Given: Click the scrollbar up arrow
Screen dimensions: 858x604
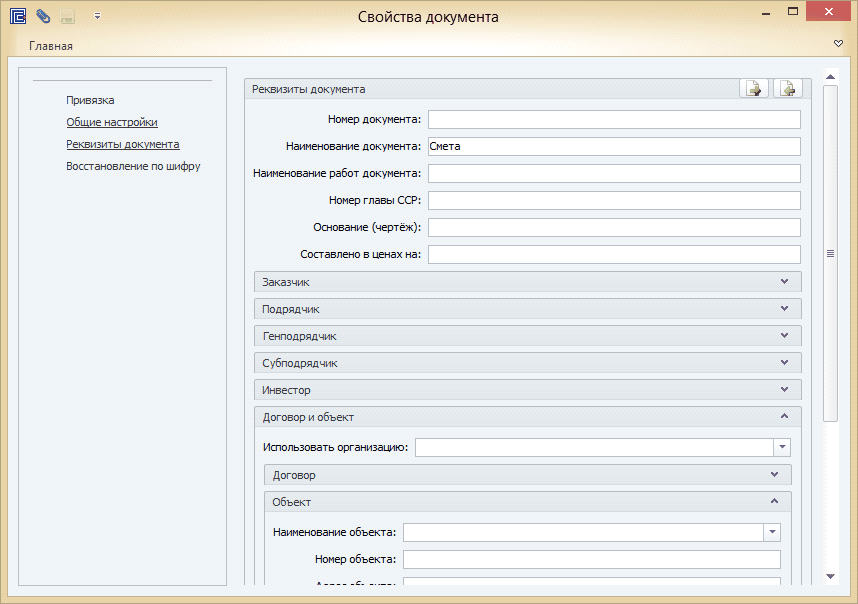Looking at the screenshot, I should (x=830, y=75).
